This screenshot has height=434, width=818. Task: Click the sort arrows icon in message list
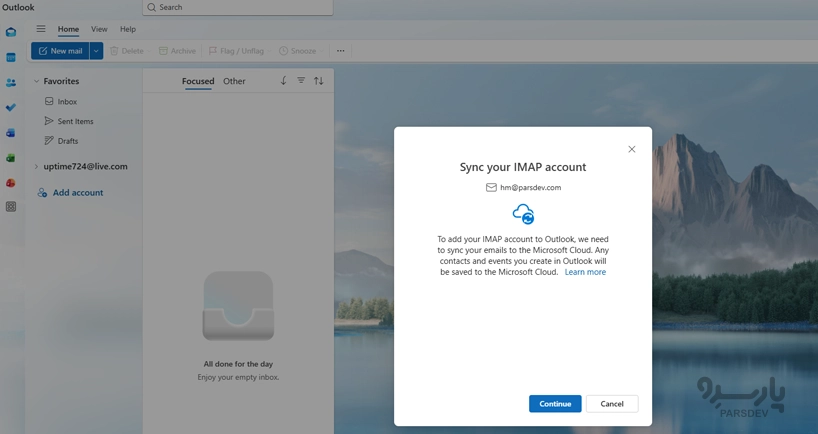pos(319,81)
